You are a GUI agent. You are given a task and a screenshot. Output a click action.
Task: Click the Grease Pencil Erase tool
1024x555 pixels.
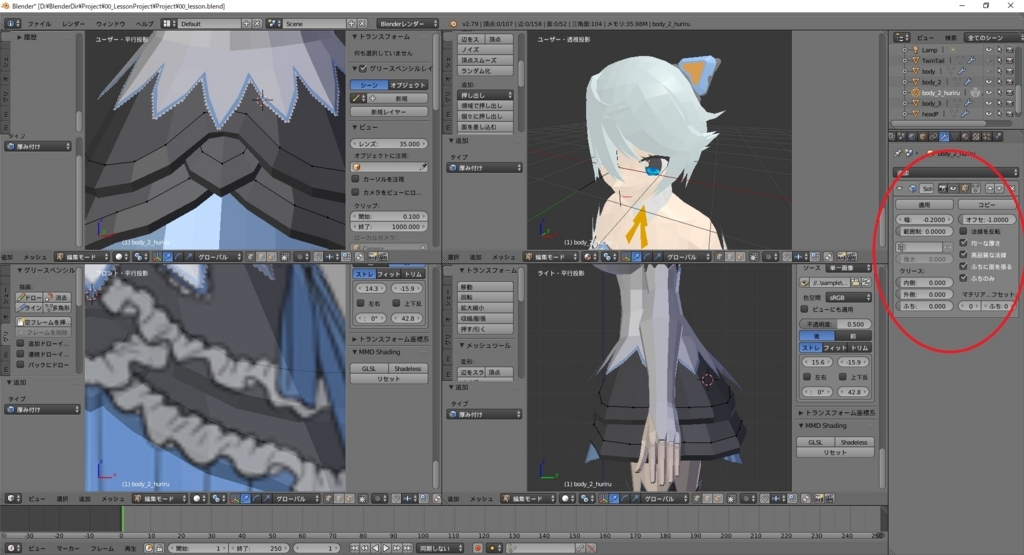57,297
